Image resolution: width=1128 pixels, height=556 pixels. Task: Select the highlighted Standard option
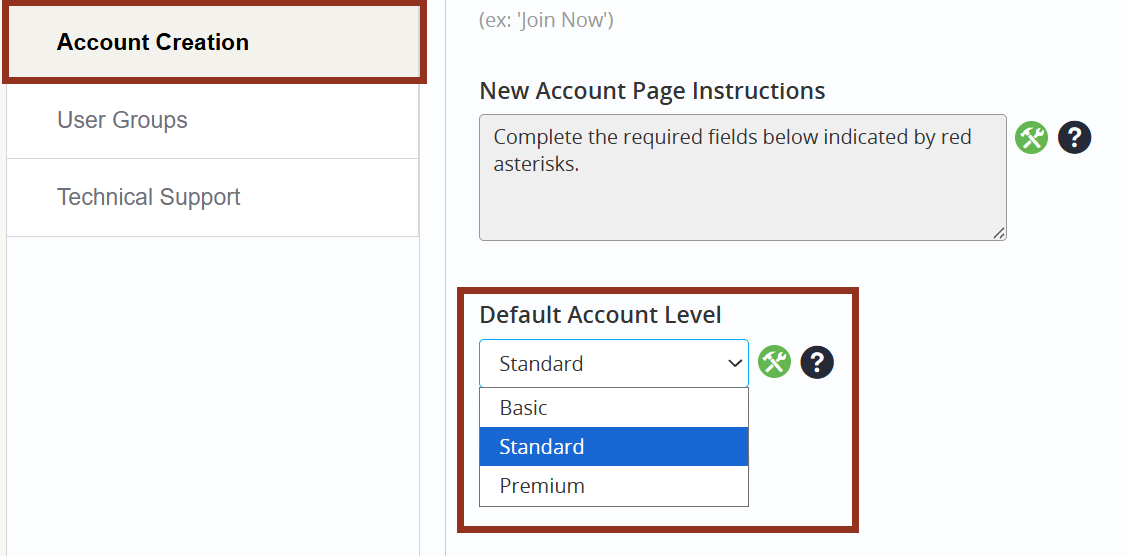coord(614,447)
